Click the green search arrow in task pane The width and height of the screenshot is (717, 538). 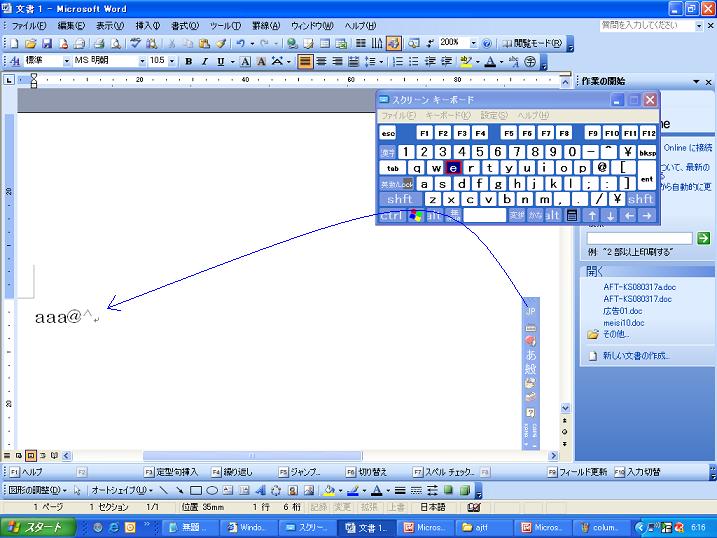pos(703,238)
